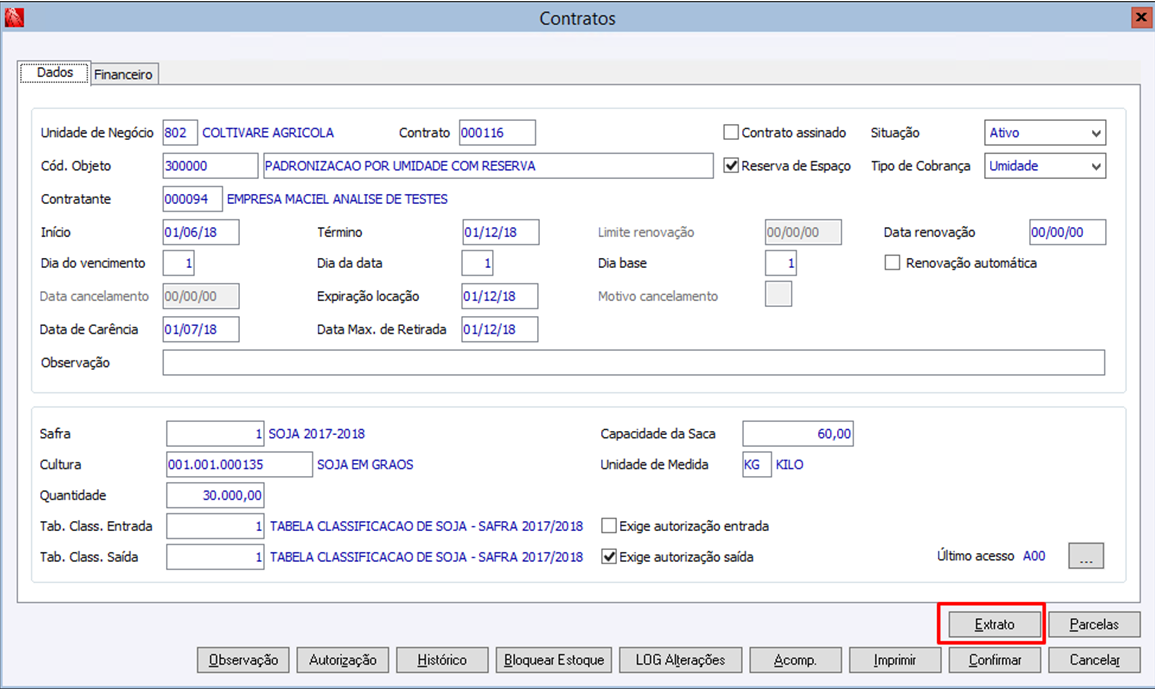Select the Dados tab
Image resolution: width=1155 pixels, height=689 pixels.
[x=55, y=73]
